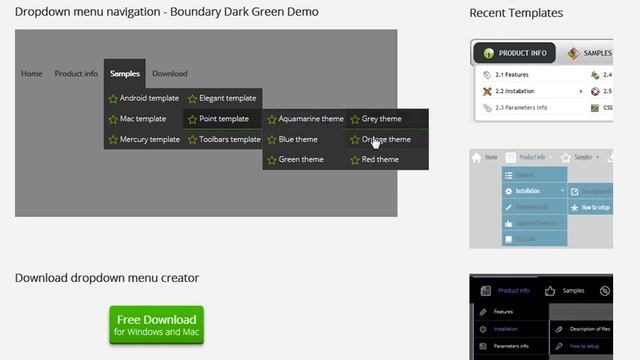Open the Home menu item
Viewport: 640px width, 360px height.
click(x=31, y=73)
